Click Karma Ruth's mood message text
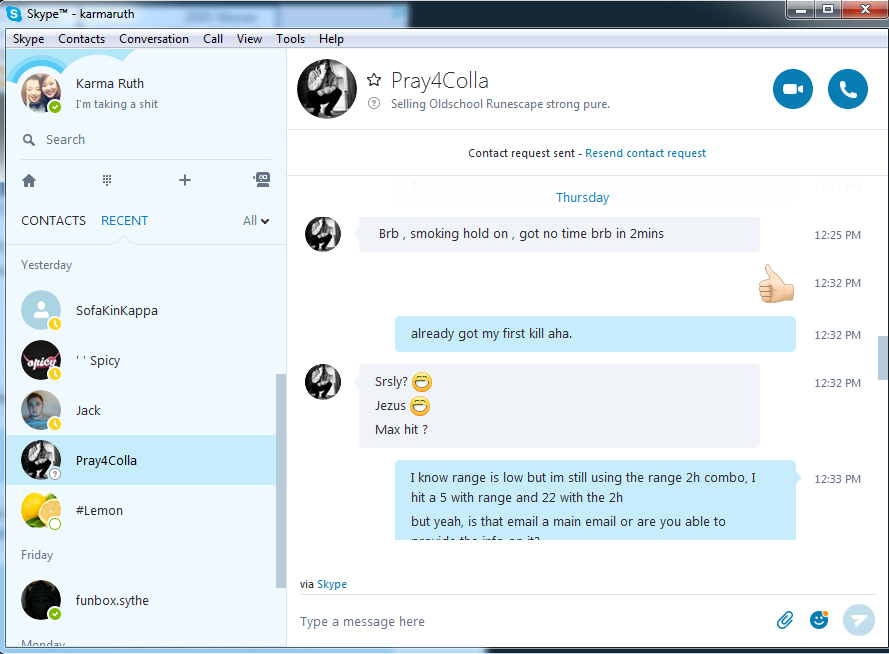The width and height of the screenshot is (889, 654). [x=117, y=104]
